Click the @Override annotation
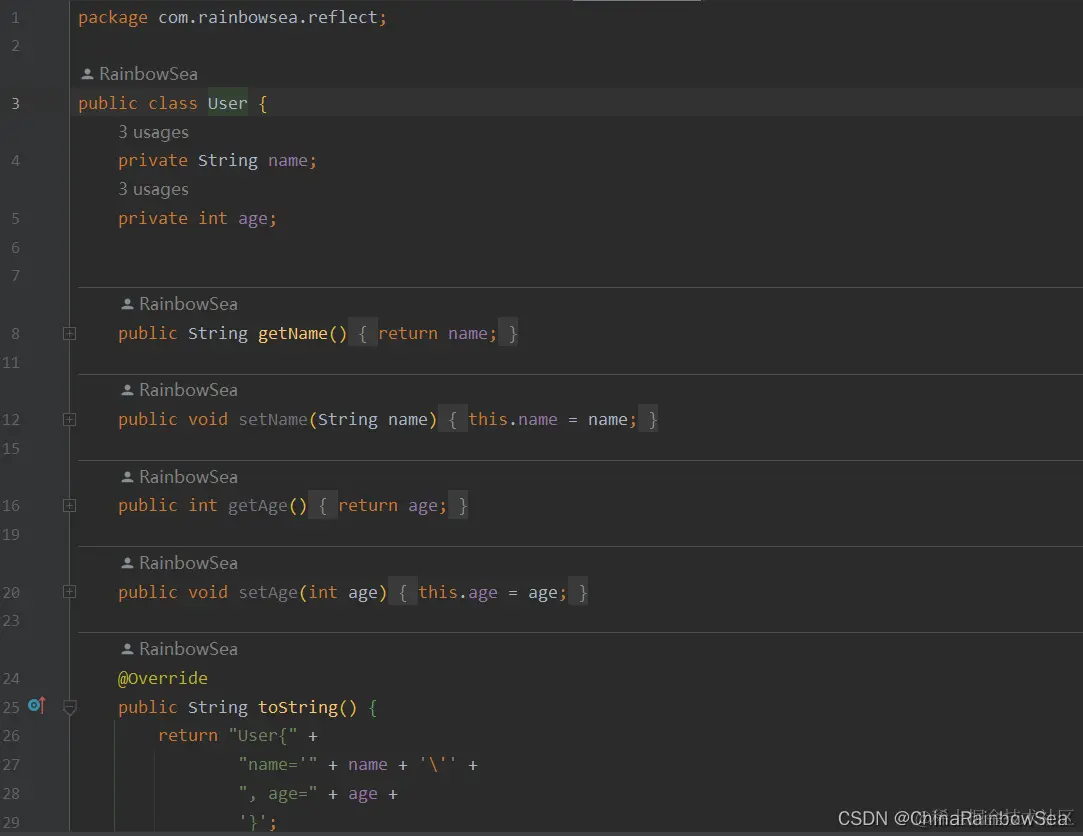Screen dimensions: 1083x836 coord(162,678)
